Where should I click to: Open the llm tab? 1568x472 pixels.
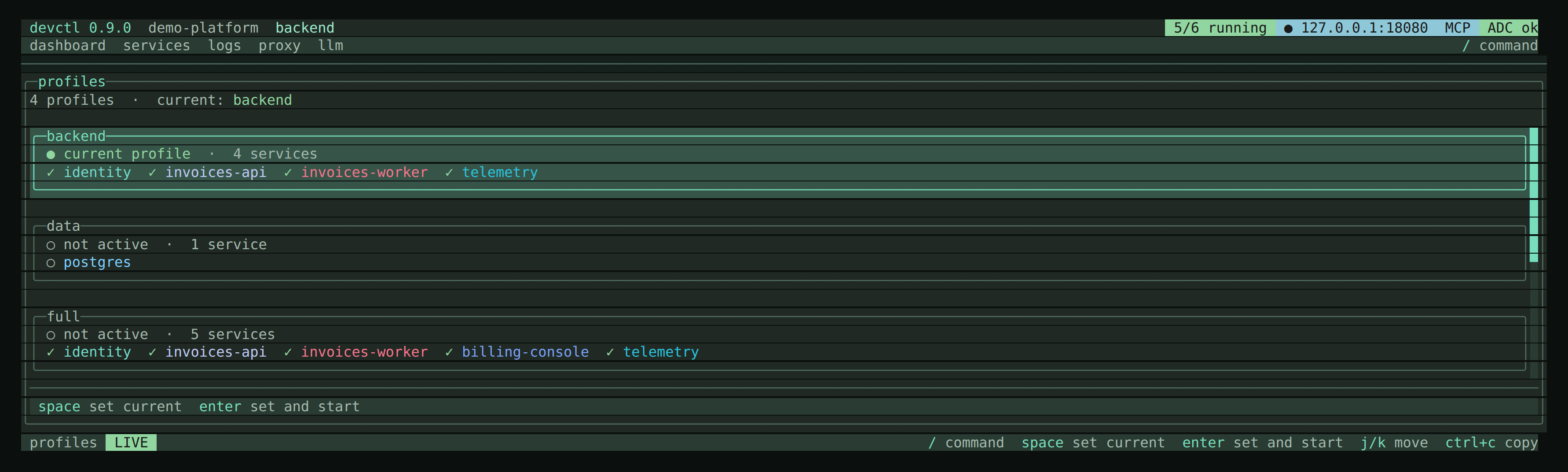click(x=330, y=46)
